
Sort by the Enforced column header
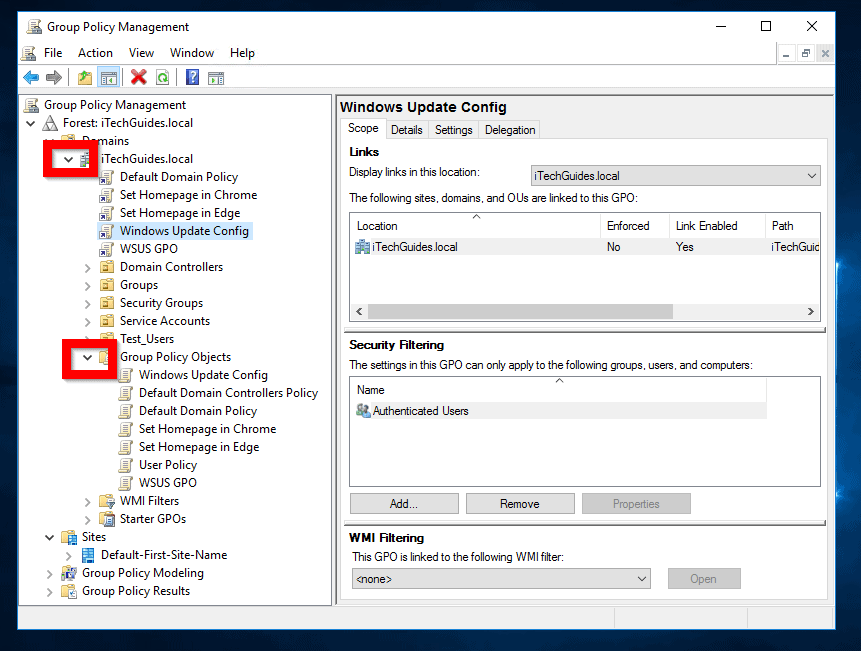[635, 226]
